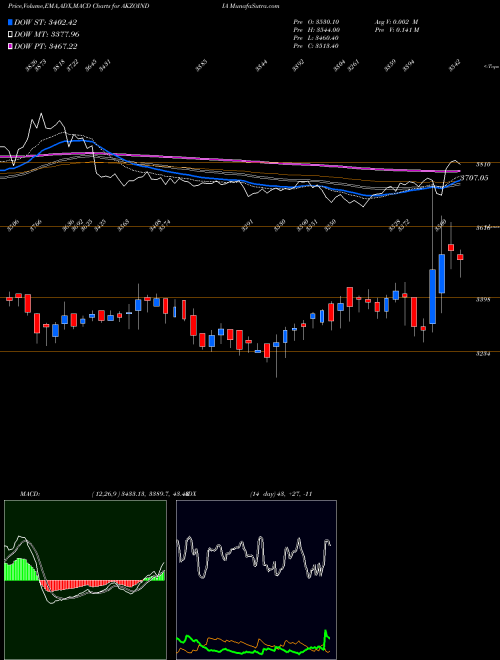
Task: Click the 3810 price level label
Action: click(482, 163)
